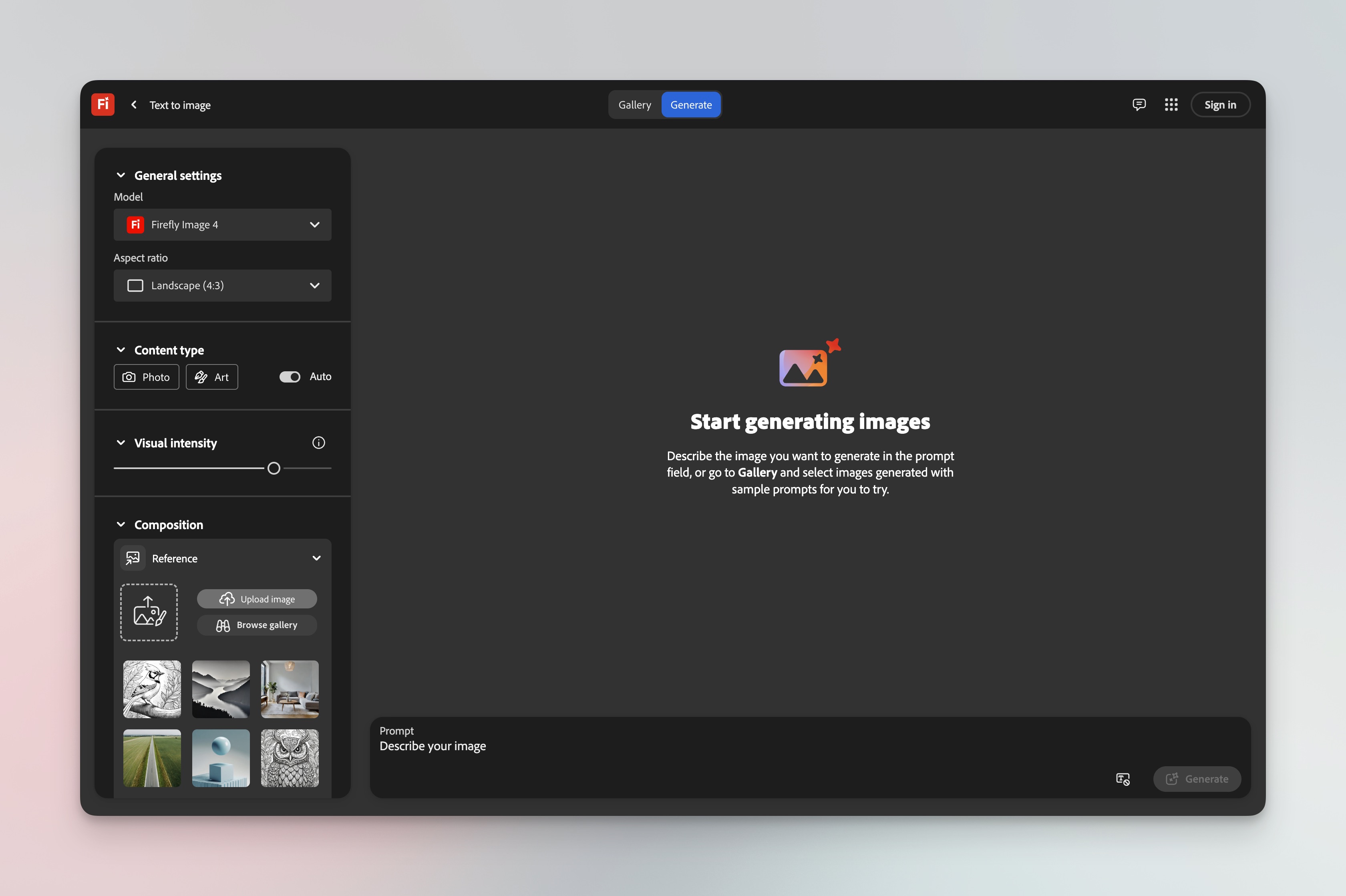Select the Photo content type
Image resolution: width=1346 pixels, height=896 pixels.
click(x=146, y=377)
